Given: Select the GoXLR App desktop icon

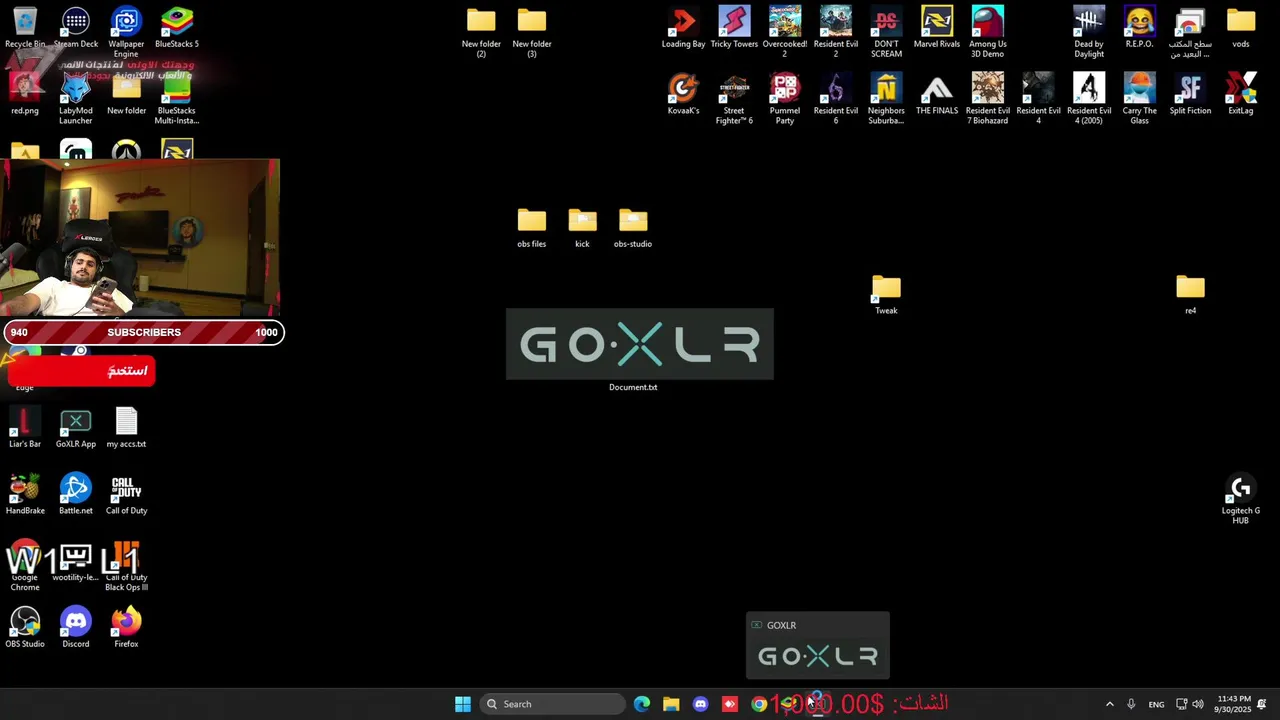Looking at the screenshot, I should [x=76, y=428].
